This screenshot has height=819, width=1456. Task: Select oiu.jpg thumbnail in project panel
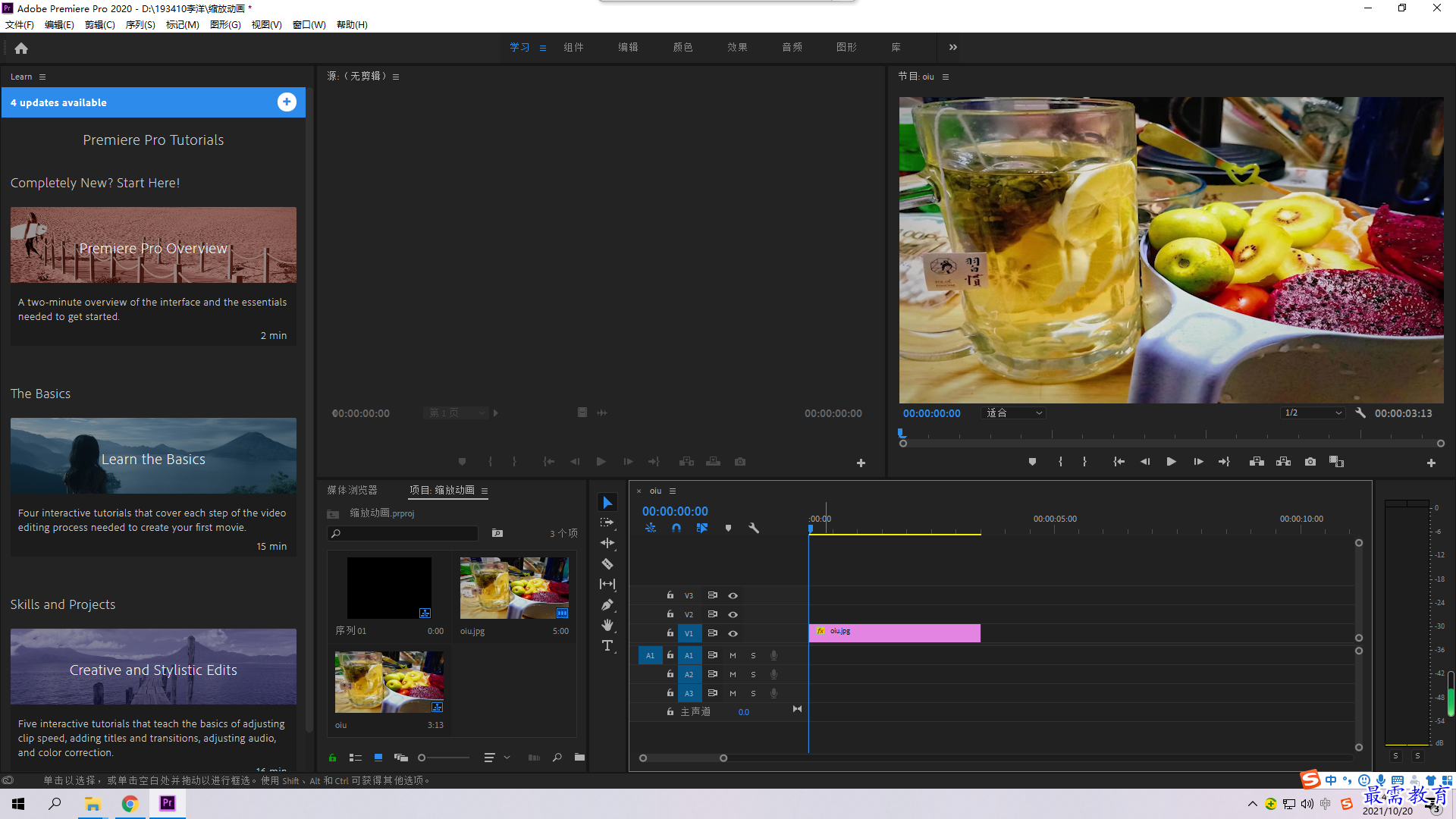[x=514, y=588]
